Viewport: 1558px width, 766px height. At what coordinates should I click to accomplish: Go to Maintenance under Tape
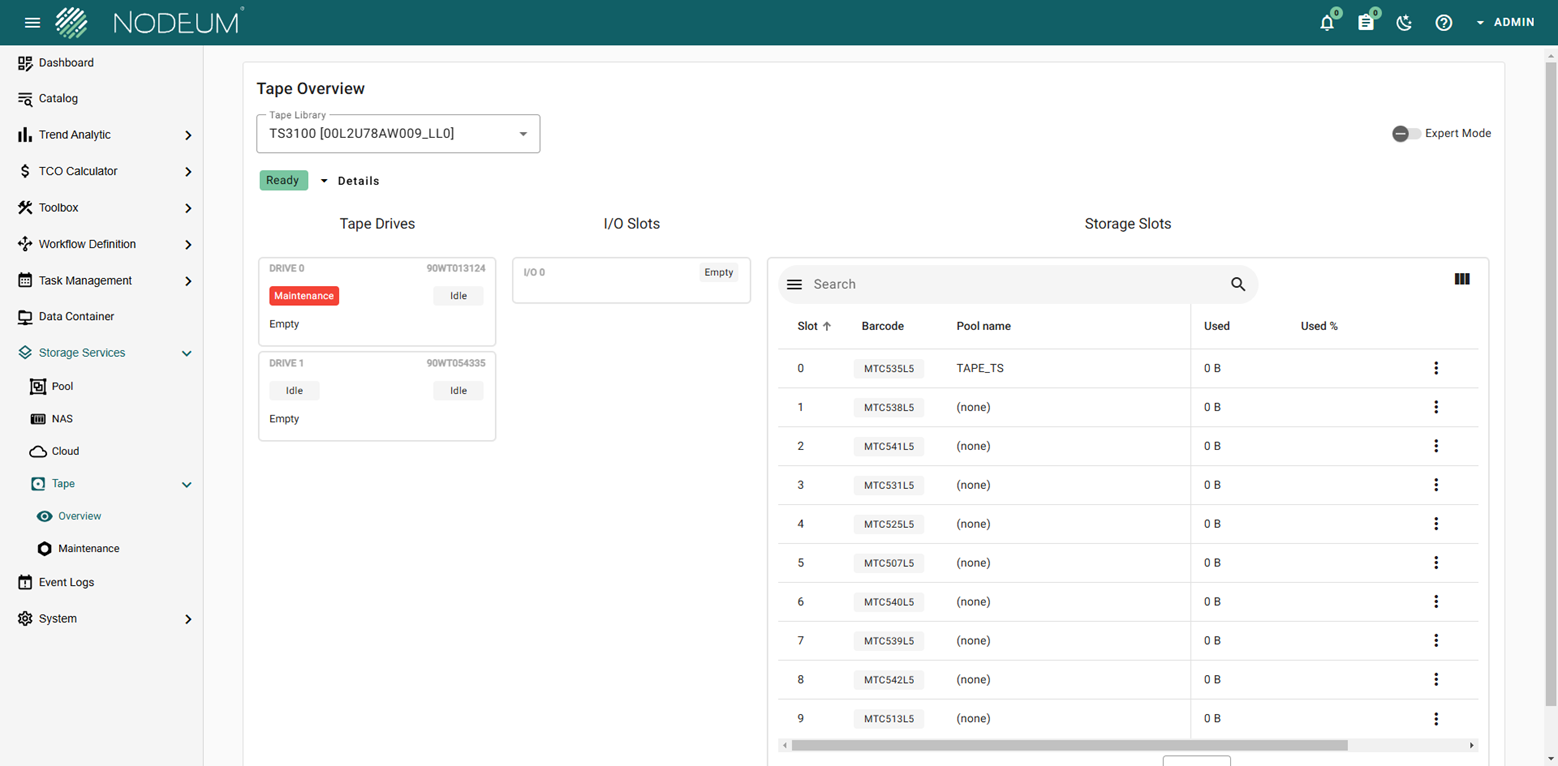point(88,549)
